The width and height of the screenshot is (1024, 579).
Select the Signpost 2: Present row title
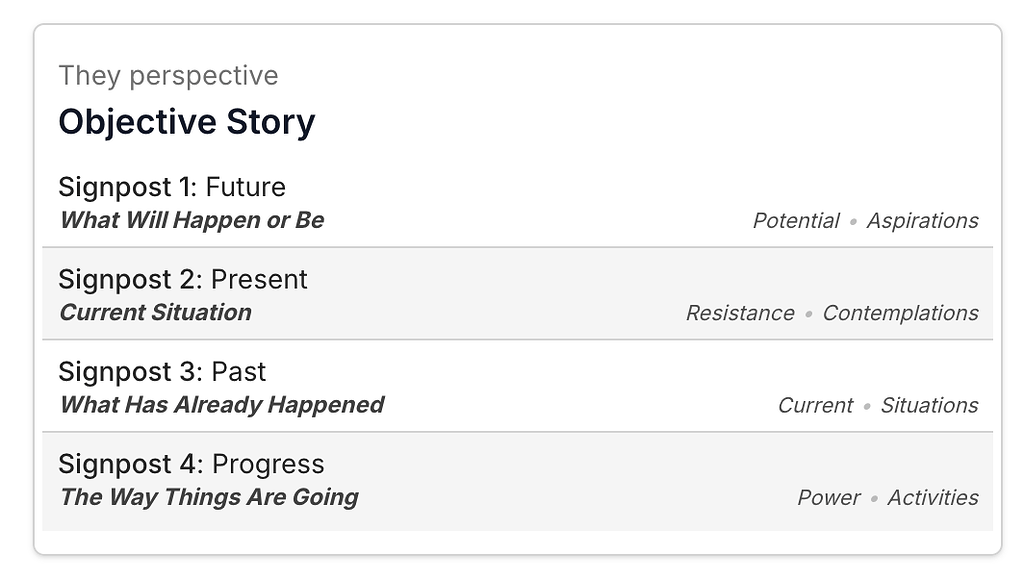[183, 279]
